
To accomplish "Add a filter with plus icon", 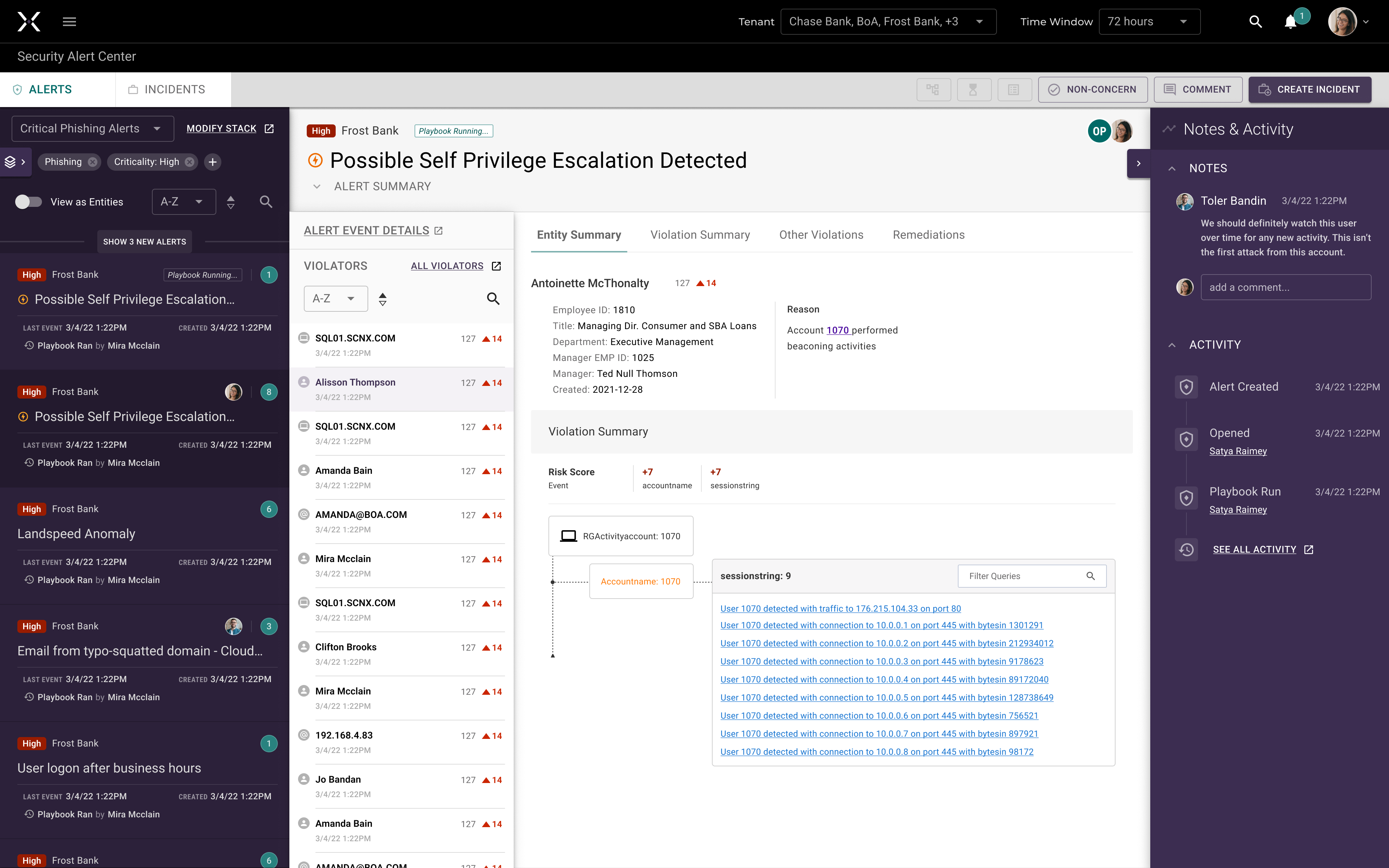I will click(212, 162).
